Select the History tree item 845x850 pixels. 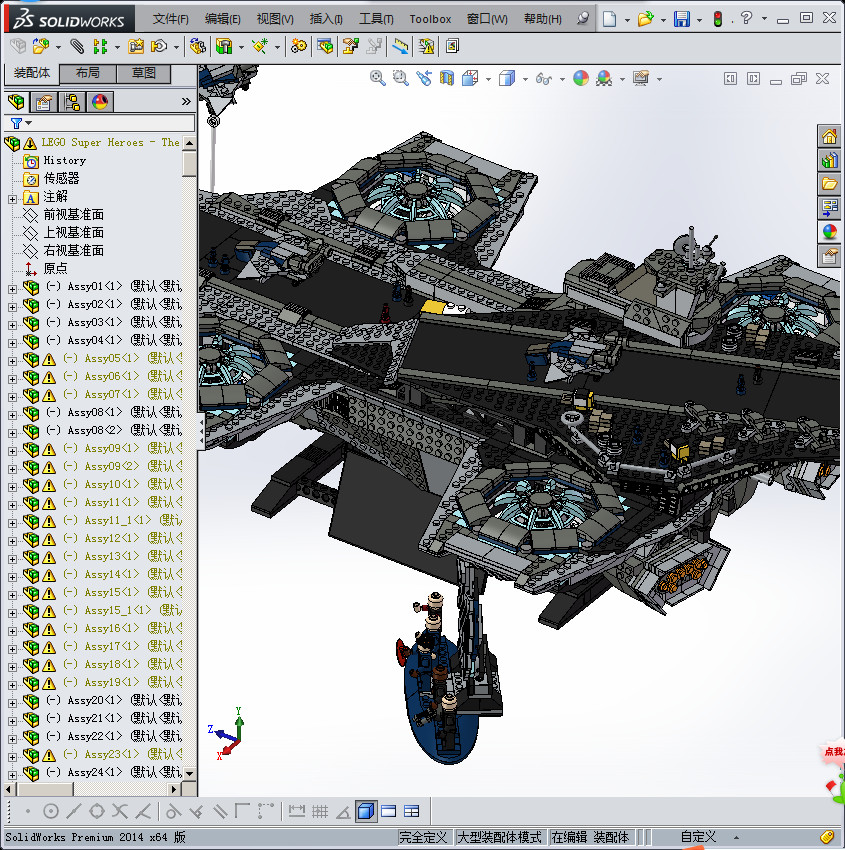point(64,160)
